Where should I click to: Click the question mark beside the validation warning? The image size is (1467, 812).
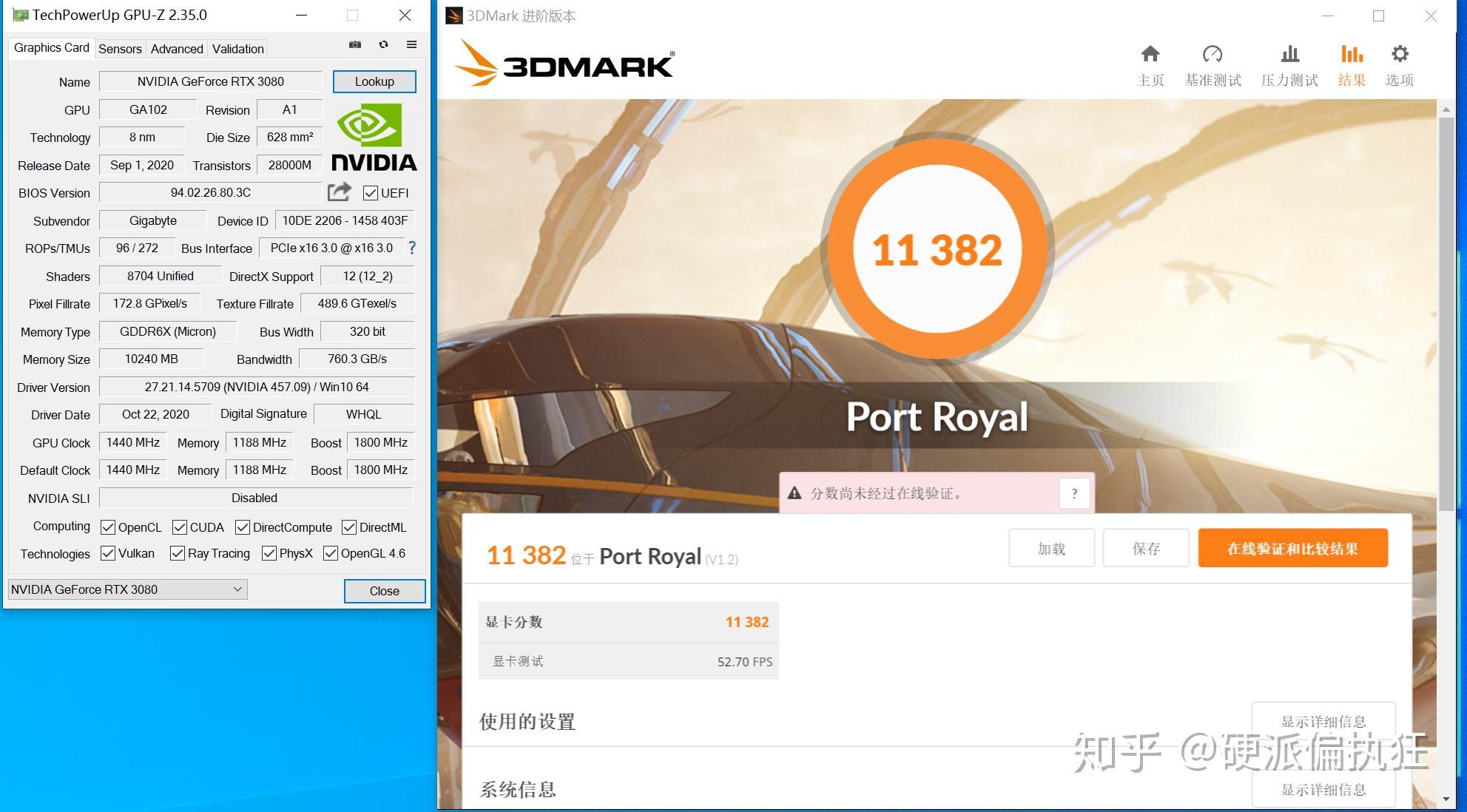(x=1073, y=493)
